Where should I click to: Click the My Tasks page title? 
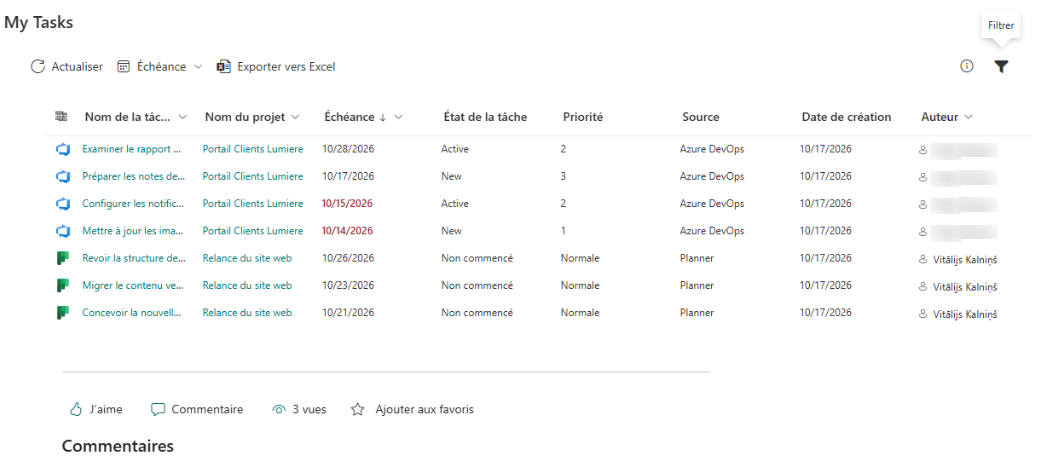(x=38, y=22)
